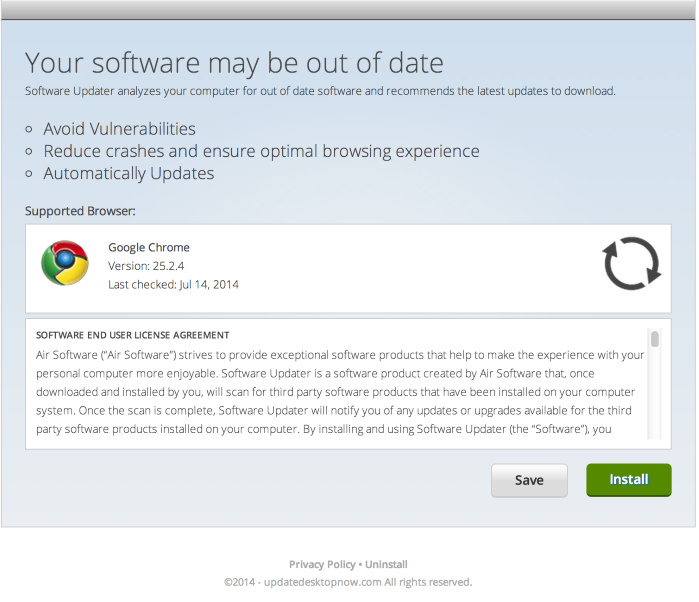The height and width of the screenshot is (602, 699).
Task: Open the Privacy Policy link
Action: (x=322, y=565)
